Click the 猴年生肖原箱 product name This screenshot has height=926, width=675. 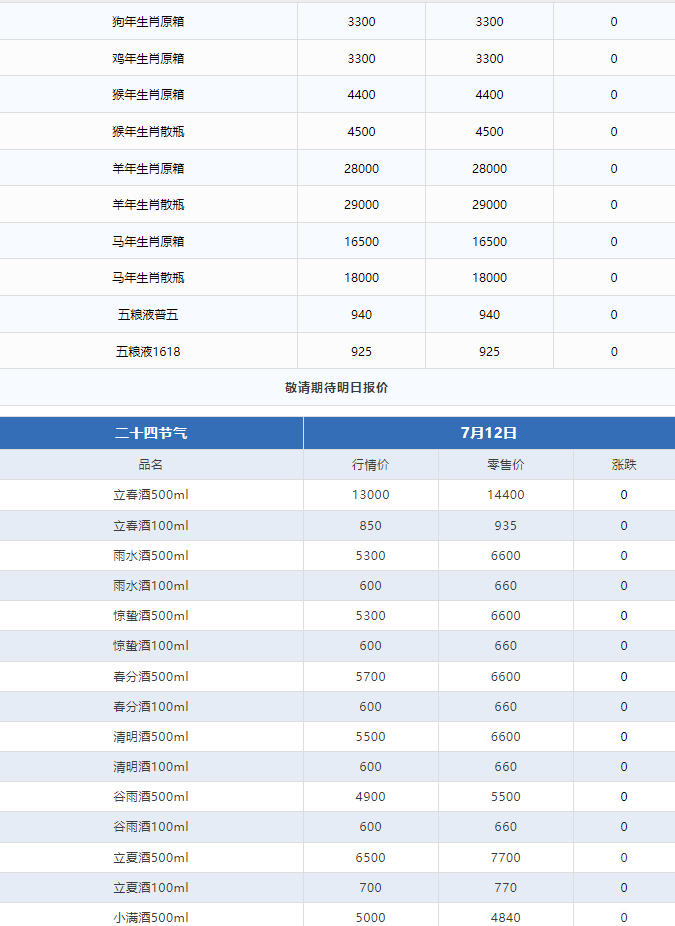click(148, 94)
